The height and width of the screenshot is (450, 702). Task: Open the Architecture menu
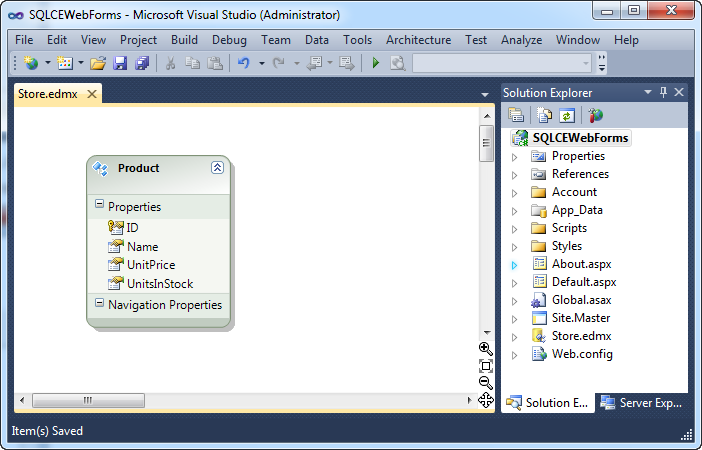click(x=418, y=40)
